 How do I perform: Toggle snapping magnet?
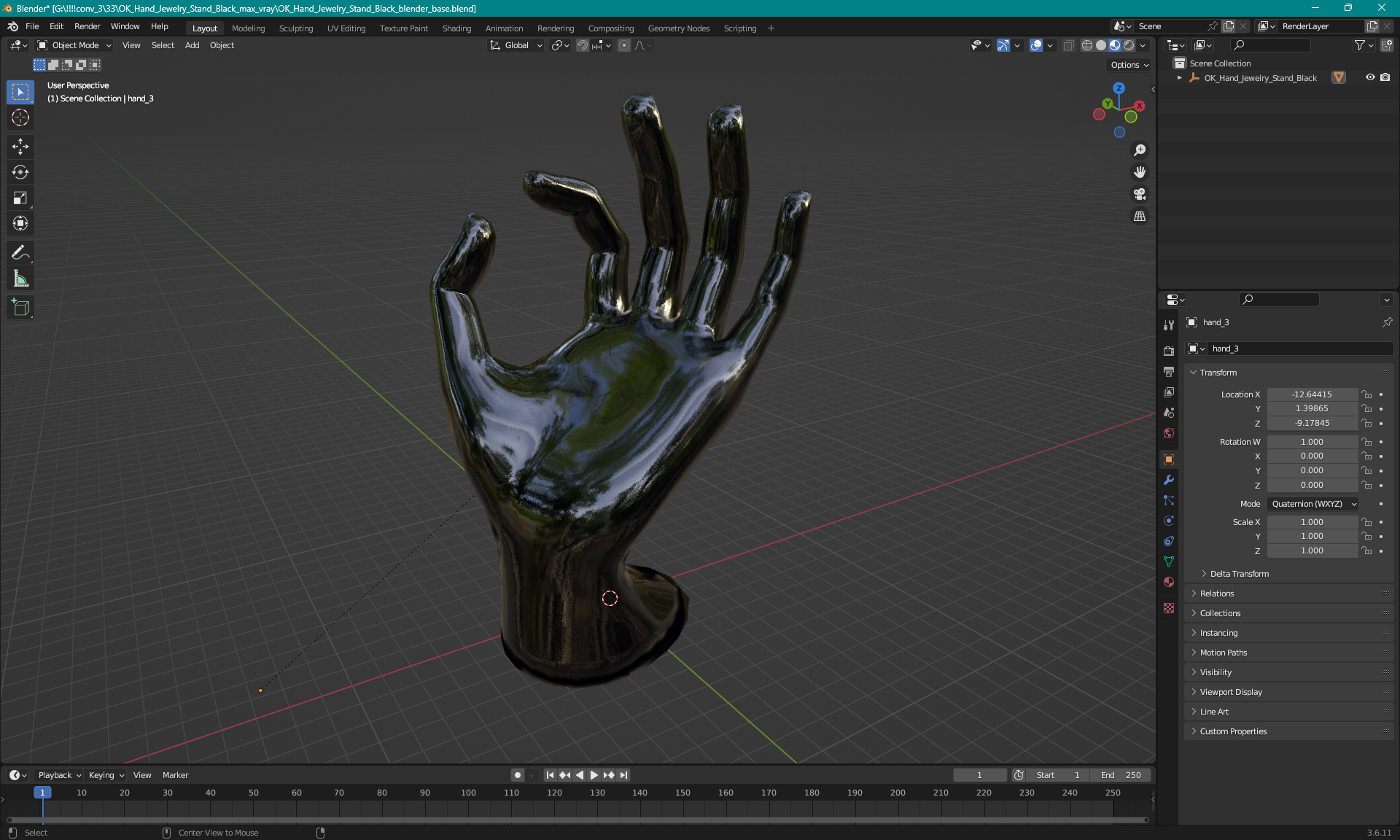pos(582,45)
